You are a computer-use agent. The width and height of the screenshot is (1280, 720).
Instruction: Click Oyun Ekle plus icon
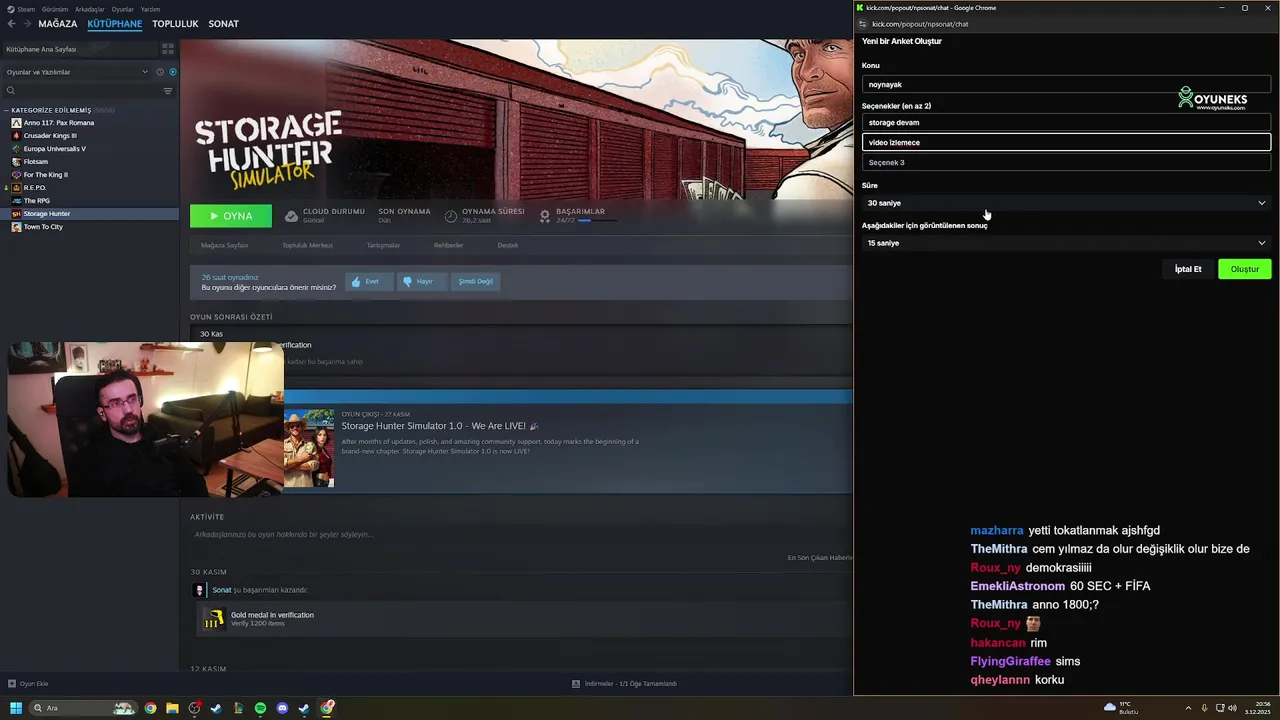(x=12, y=684)
